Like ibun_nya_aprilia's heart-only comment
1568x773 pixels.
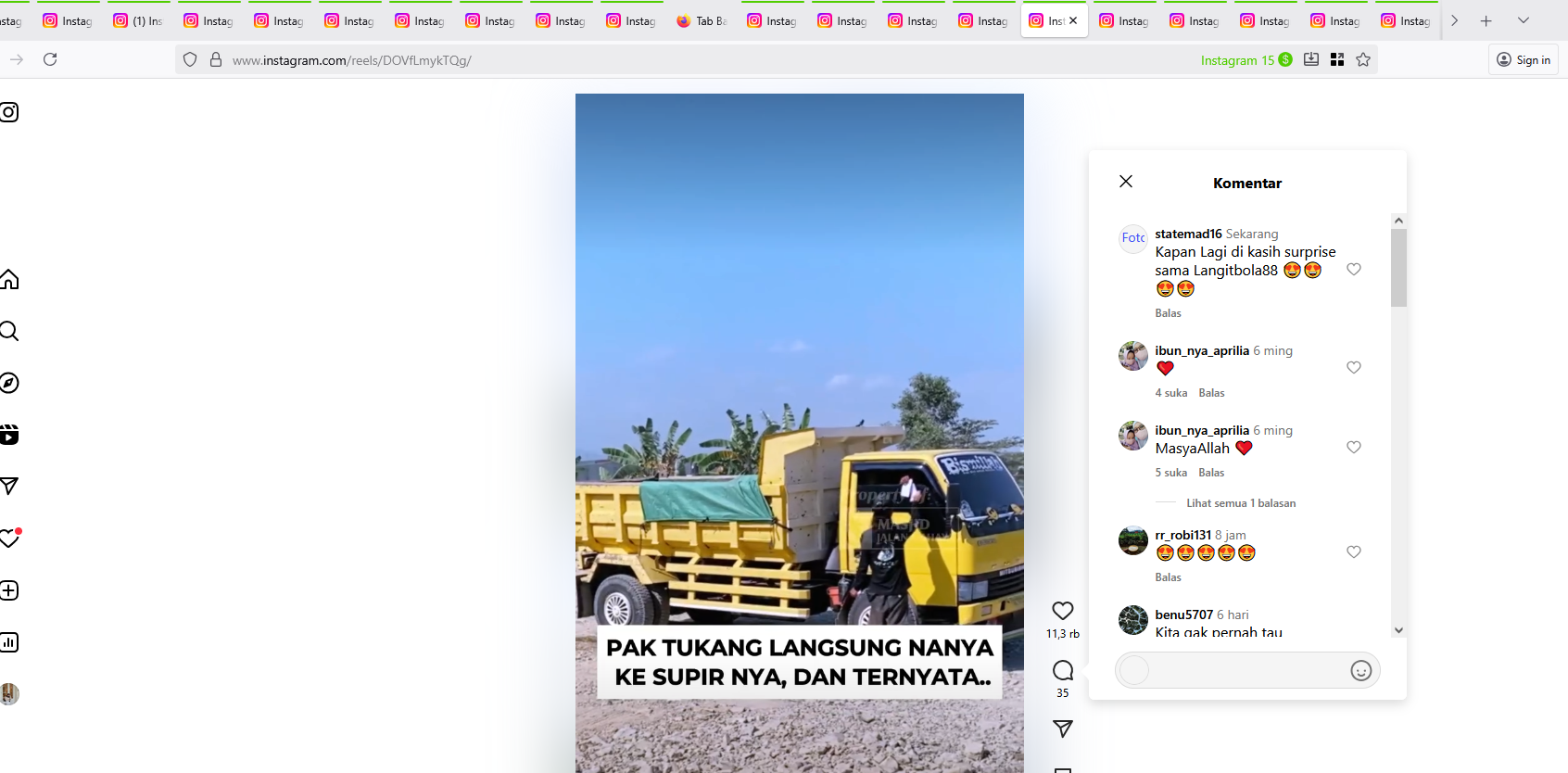tap(1354, 367)
